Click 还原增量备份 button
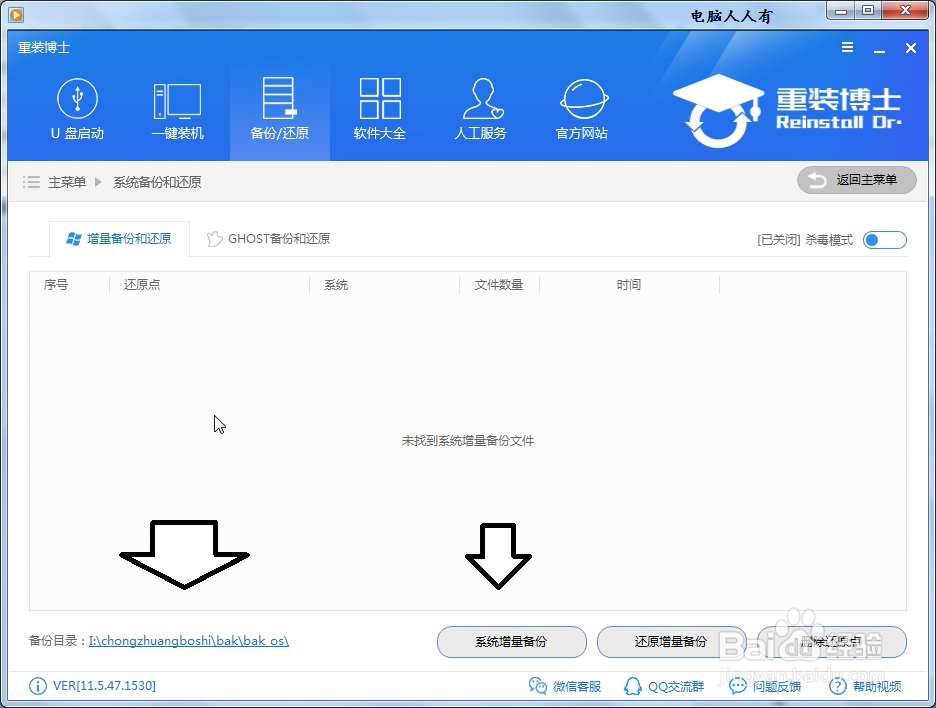Screen dimensions: 936x708 671,642
